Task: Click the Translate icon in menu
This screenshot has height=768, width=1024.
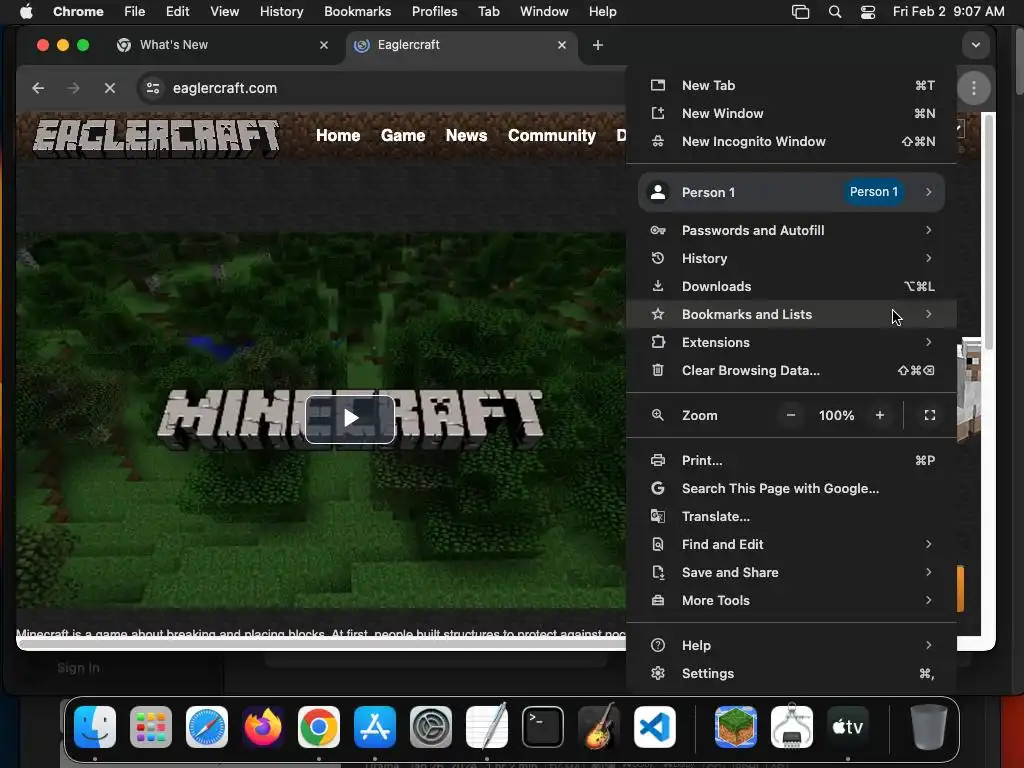Action: (x=658, y=517)
